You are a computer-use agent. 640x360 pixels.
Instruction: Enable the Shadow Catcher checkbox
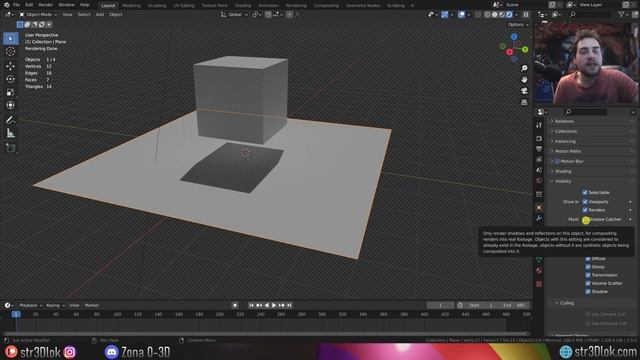coord(586,220)
